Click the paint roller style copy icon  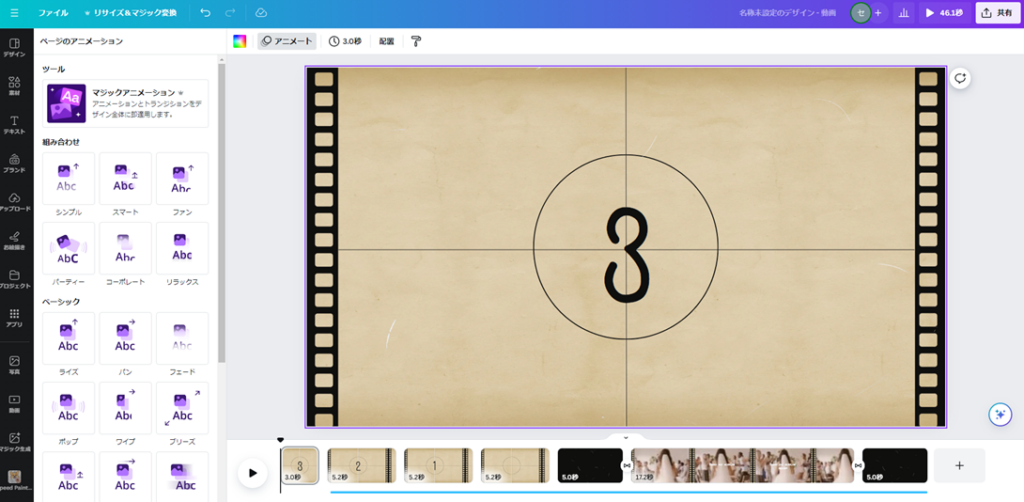coord(416,41)
